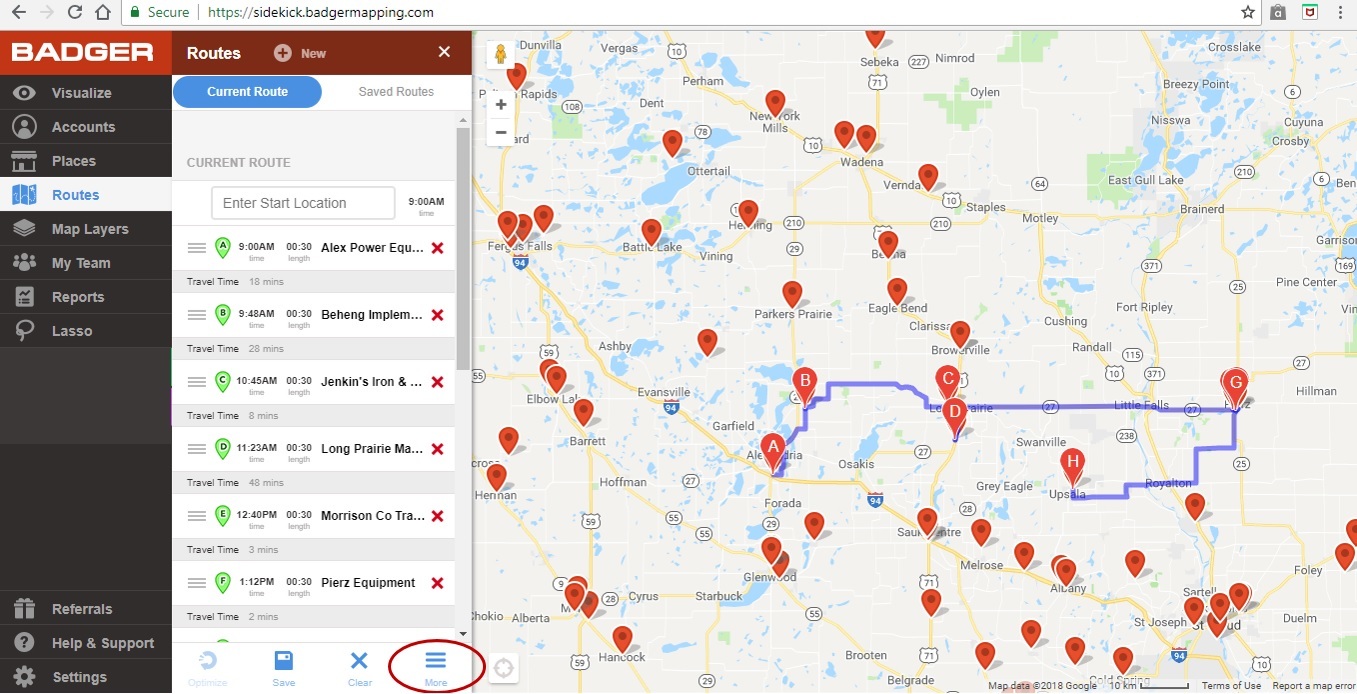Open the Reports menu item
The height and width of the screenshot is (694, 1357).
tap(86, 297)
